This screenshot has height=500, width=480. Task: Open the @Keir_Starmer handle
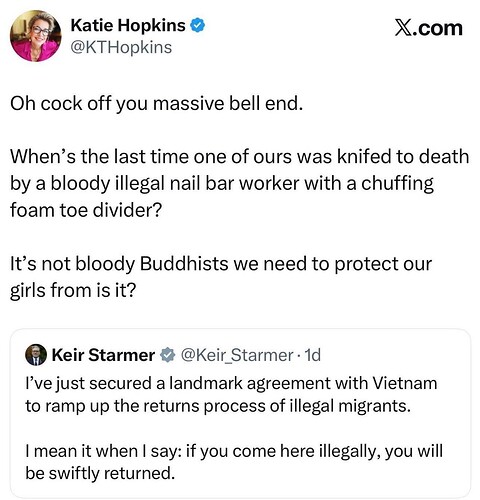(237, 355)
